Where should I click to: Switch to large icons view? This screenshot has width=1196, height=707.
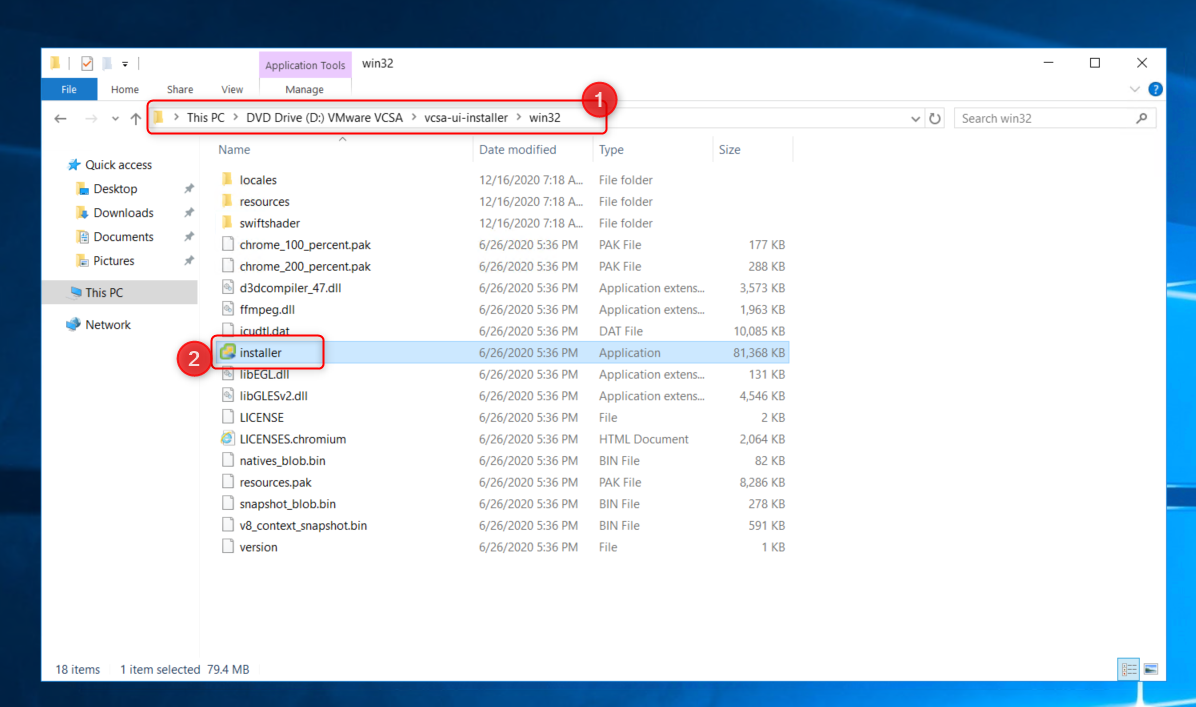point(1150,669)
